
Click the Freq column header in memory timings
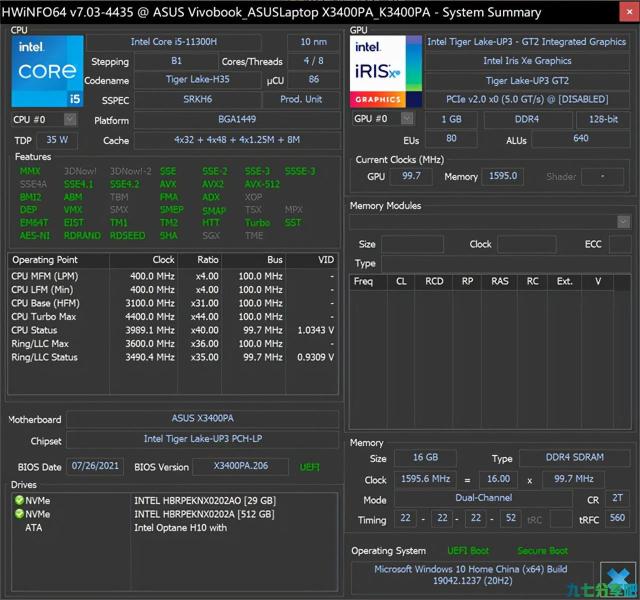tap(368, 282)
